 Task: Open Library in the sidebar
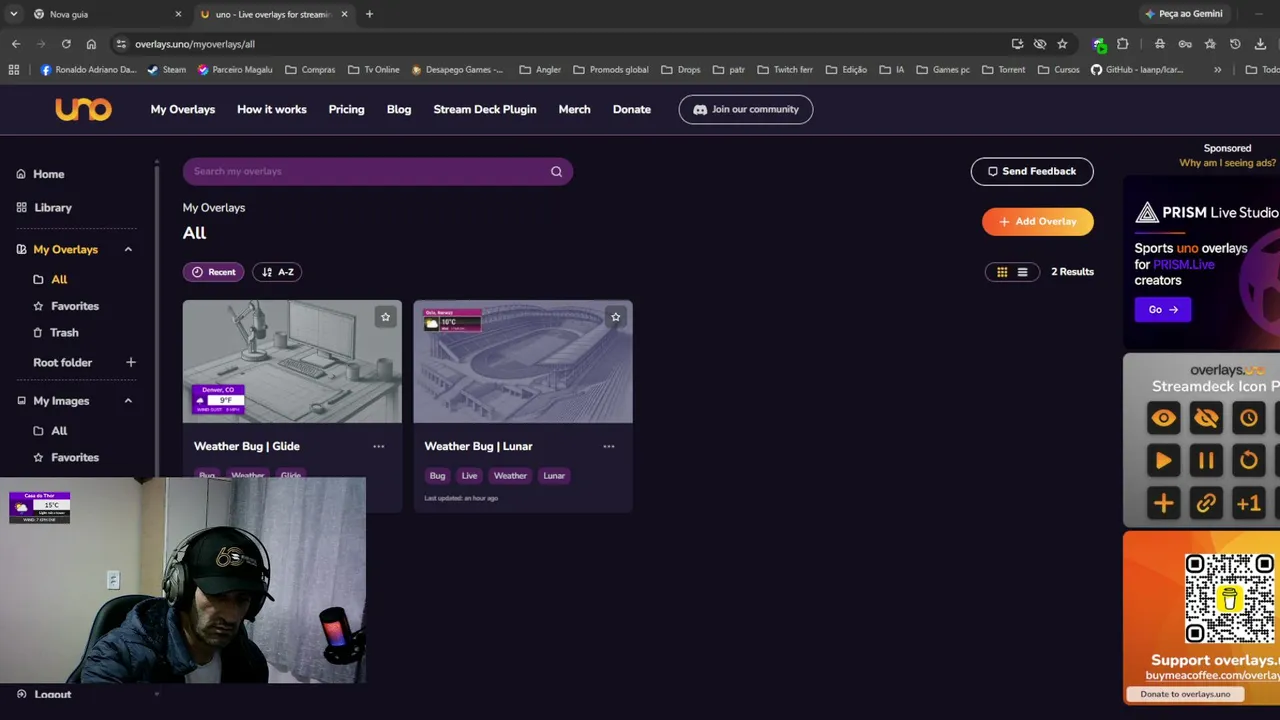tap(44, 208)
